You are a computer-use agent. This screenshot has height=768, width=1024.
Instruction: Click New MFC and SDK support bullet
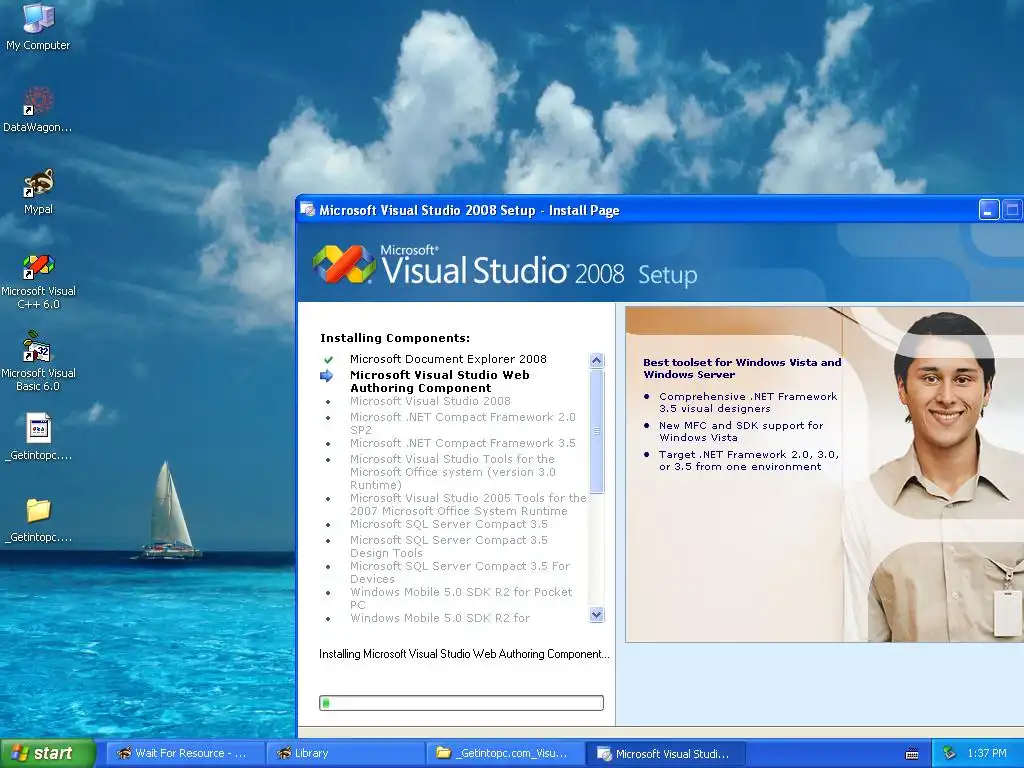pos(741,431)
